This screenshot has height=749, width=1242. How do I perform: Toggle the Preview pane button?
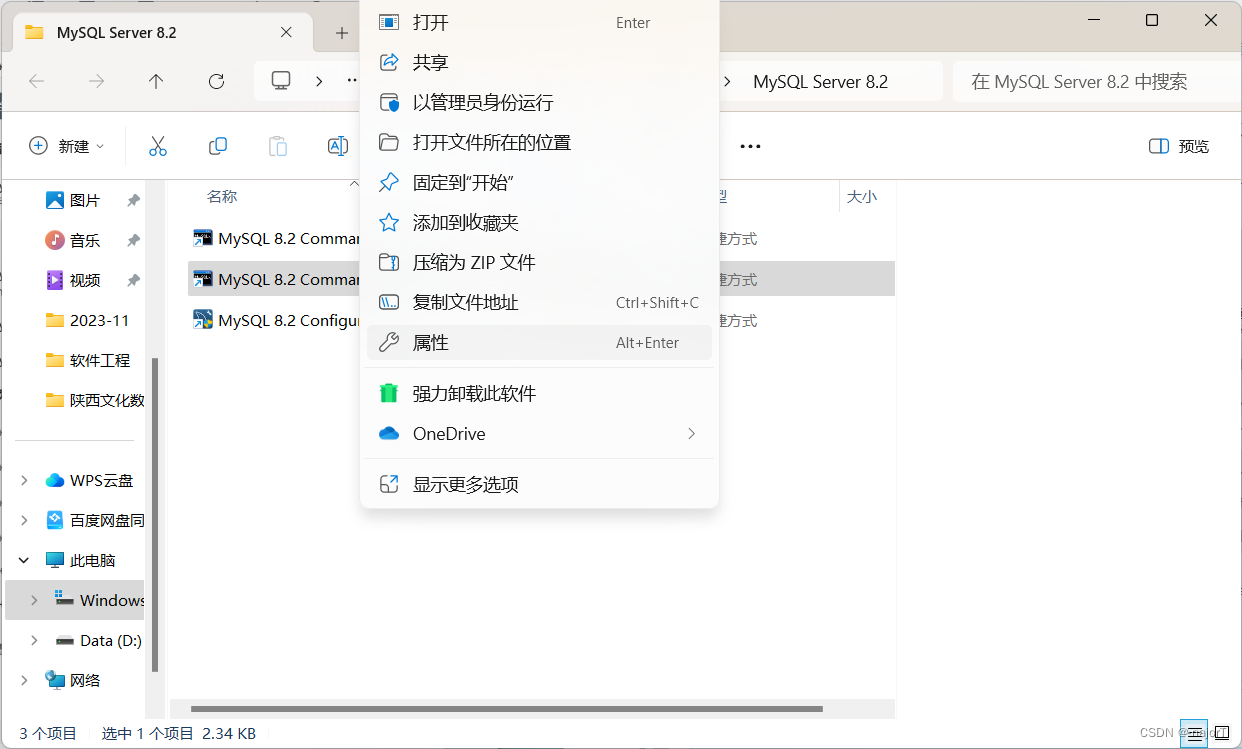[1179, 146]
